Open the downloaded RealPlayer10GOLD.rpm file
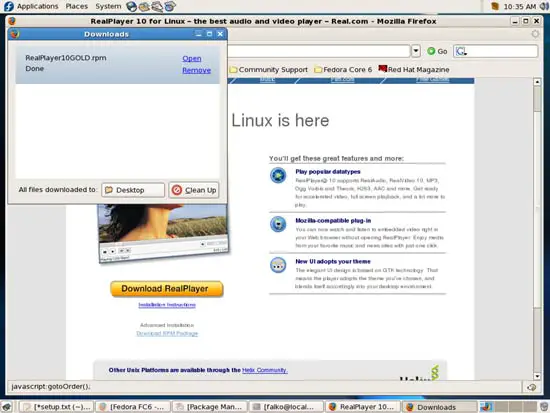Viewport: 550px width, 413px height. pos(192,59)
